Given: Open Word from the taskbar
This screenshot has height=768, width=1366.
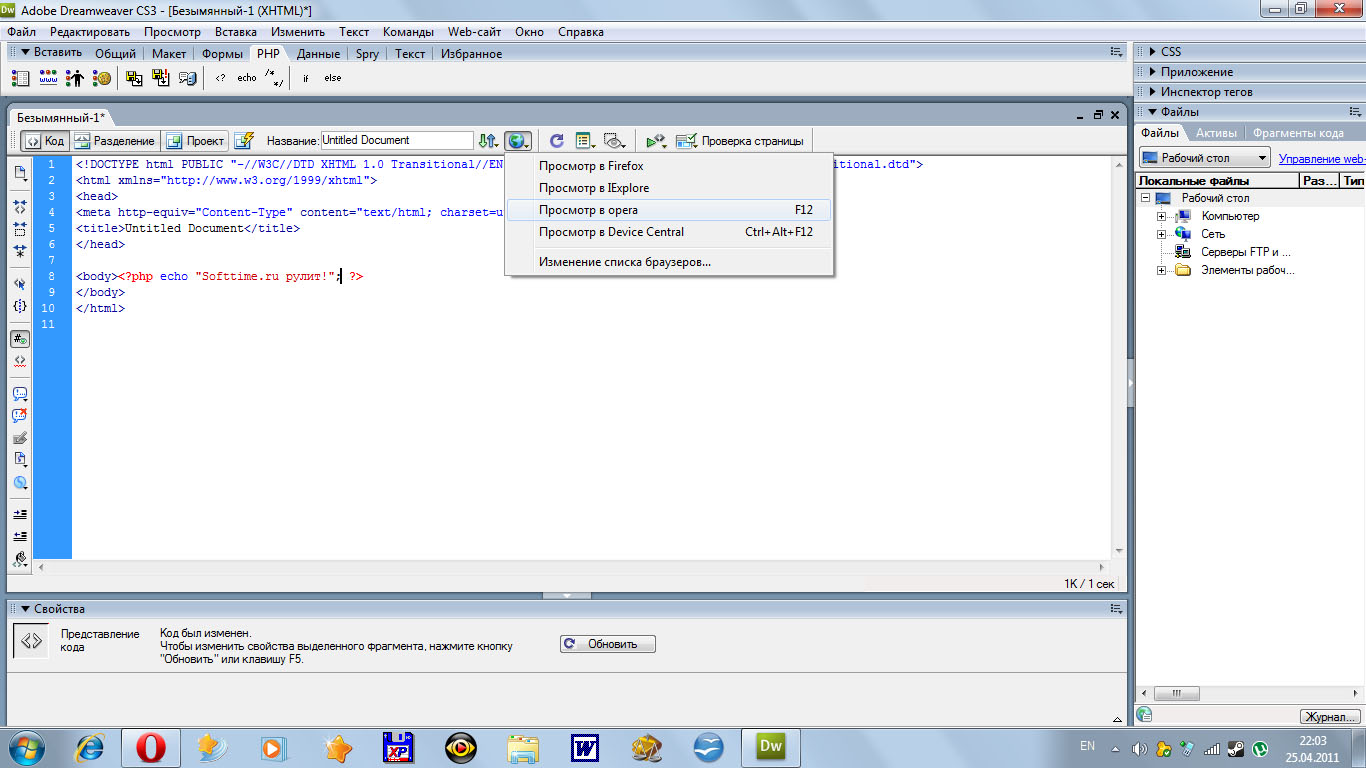Looking at the screenshot, I should [585, 747].
